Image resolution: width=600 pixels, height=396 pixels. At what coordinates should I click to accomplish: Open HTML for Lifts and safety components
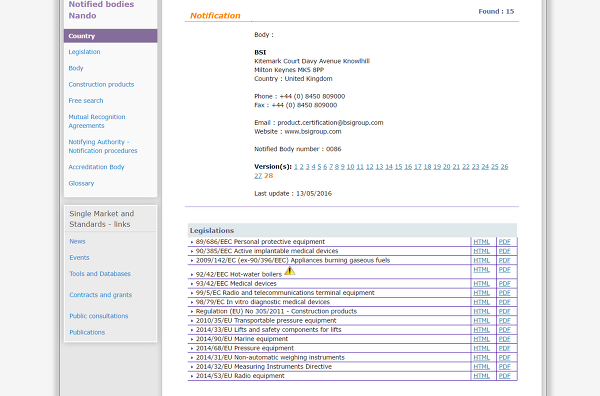pos(481,330)
